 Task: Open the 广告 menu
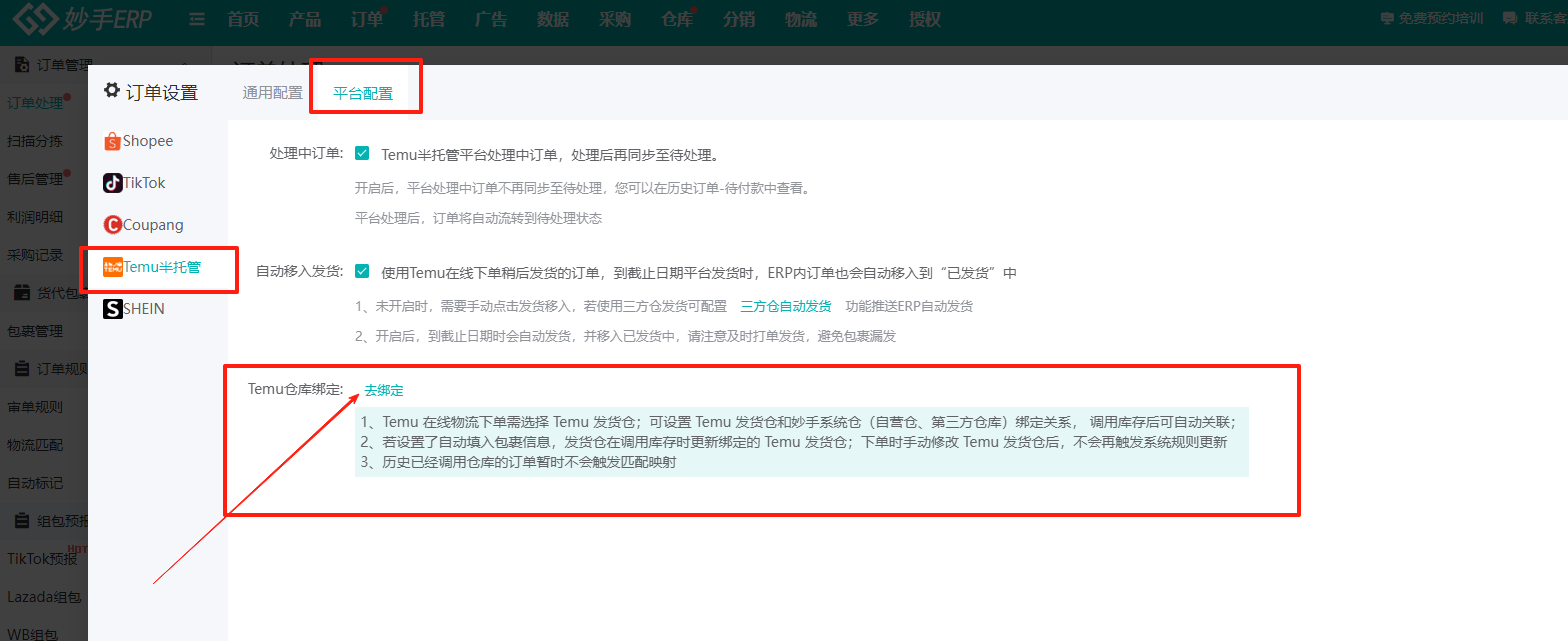pyautogui.click(x=490, y=19)
